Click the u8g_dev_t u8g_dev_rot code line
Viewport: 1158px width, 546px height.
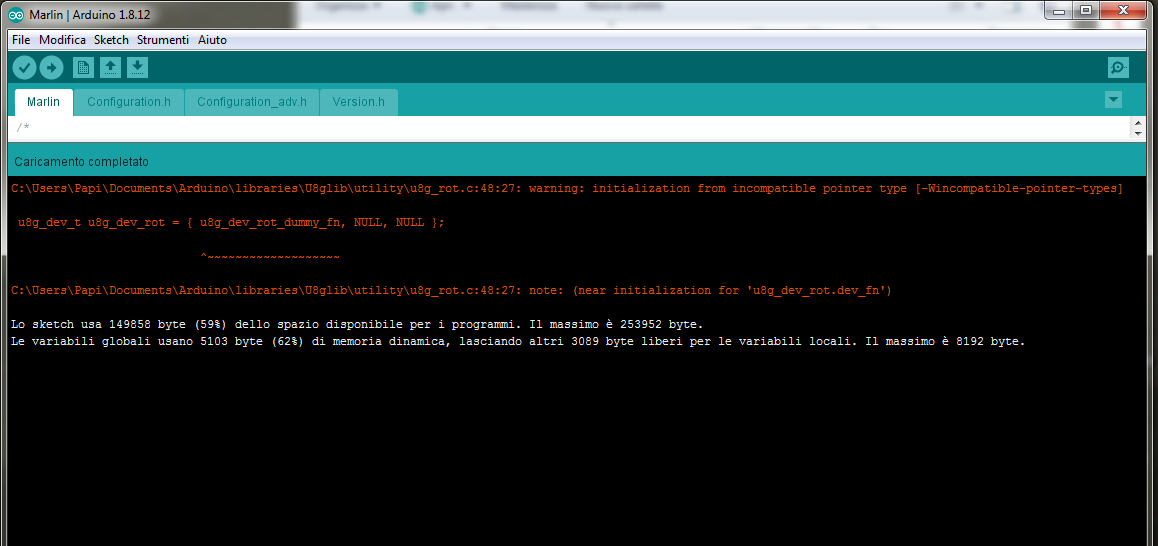(231, 222)
